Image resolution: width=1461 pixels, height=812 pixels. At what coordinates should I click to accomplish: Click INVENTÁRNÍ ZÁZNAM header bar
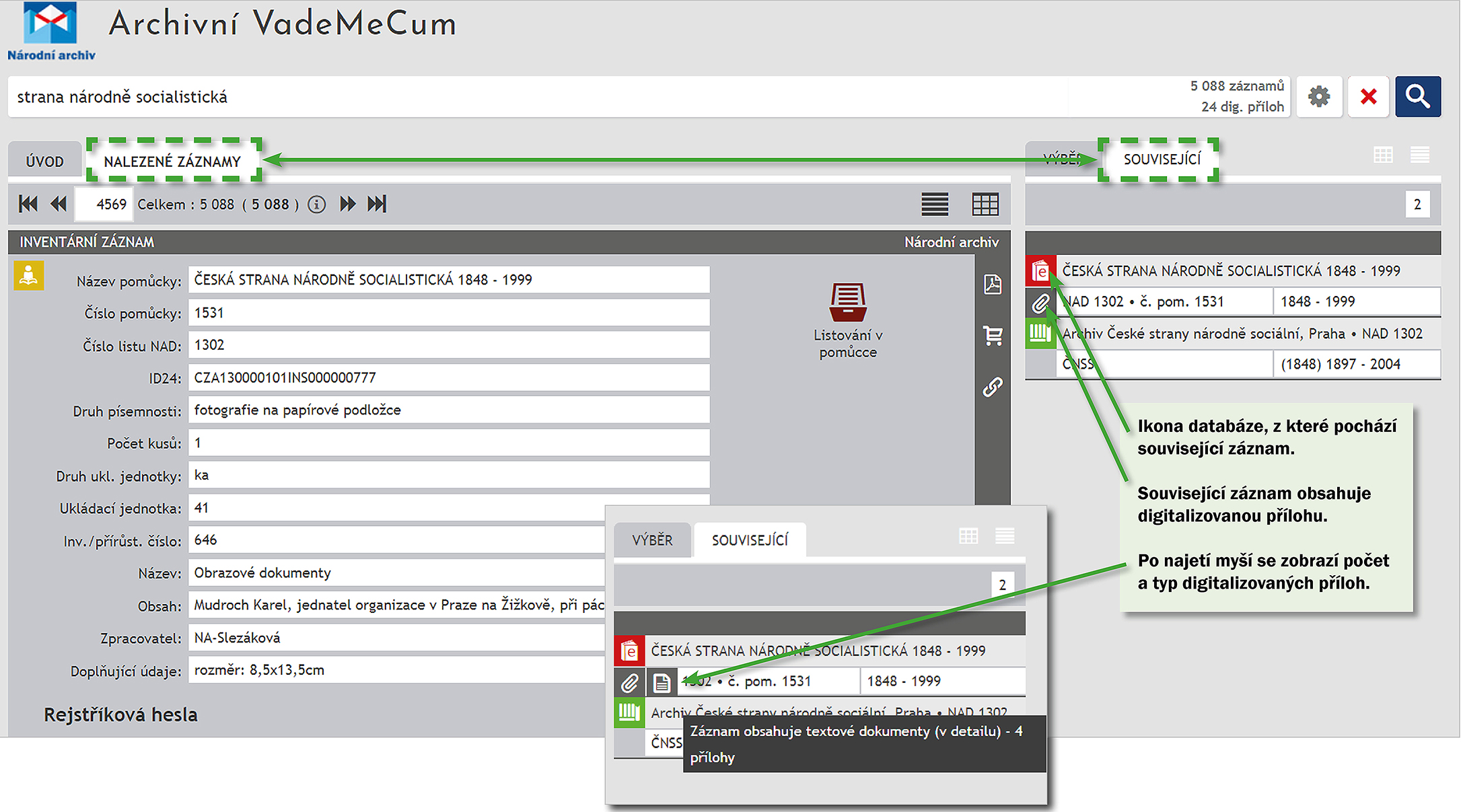[x=509, y=242]
